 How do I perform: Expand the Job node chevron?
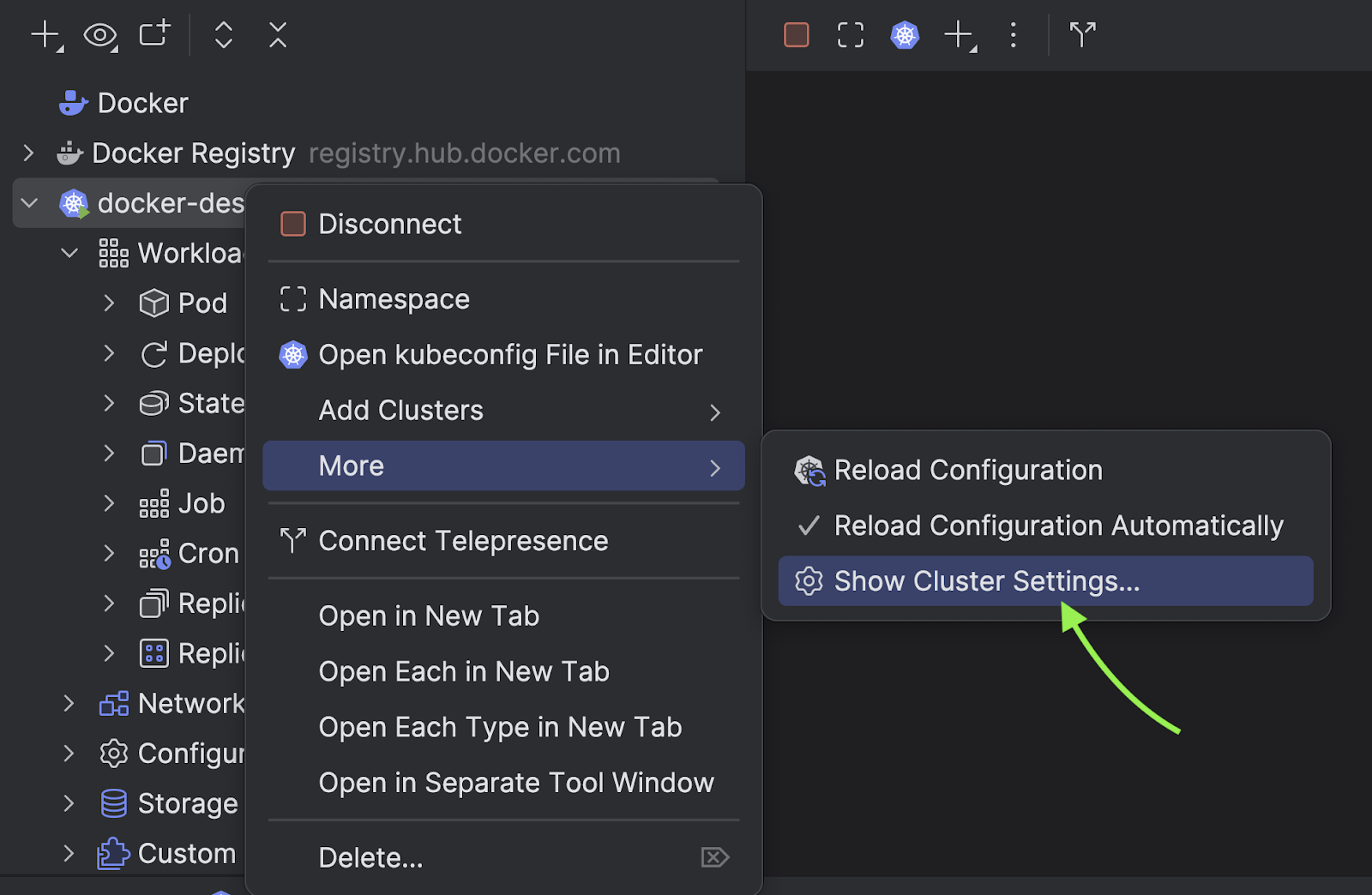(x=109, y=504)
